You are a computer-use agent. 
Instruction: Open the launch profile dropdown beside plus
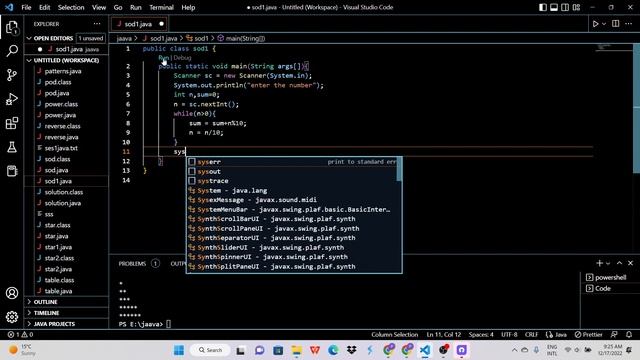click(608, 263)
